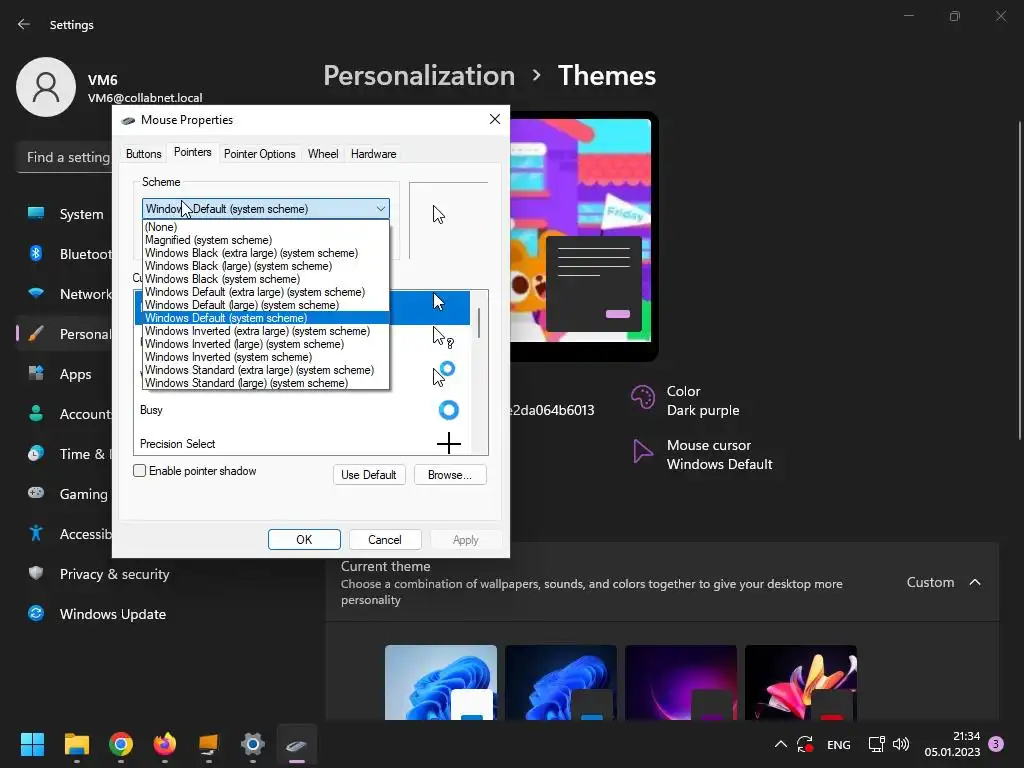Collapse the Scheme dropdown arrow
The width and height of the screenshot is (1024, 768).
pyautogui.click(x=381, y=209)
